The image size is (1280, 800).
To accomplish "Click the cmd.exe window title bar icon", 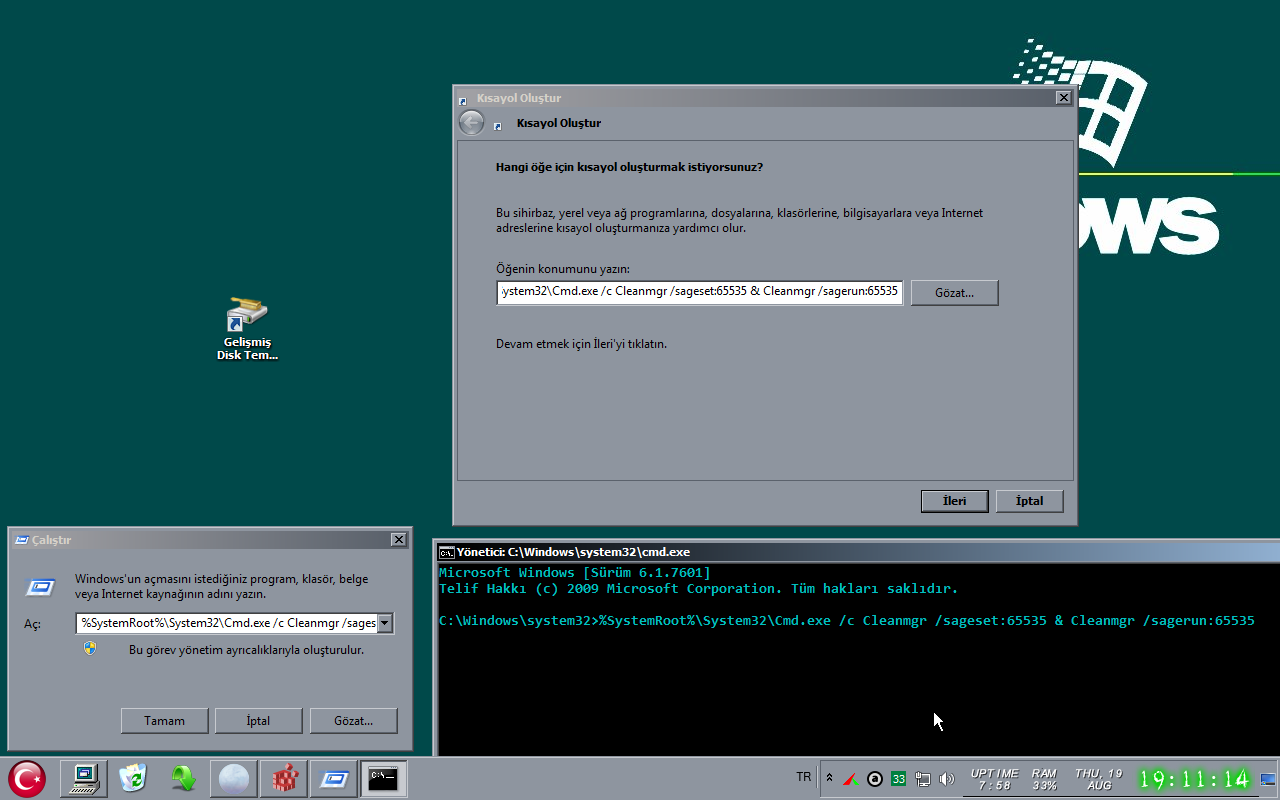I will point(447,552).
